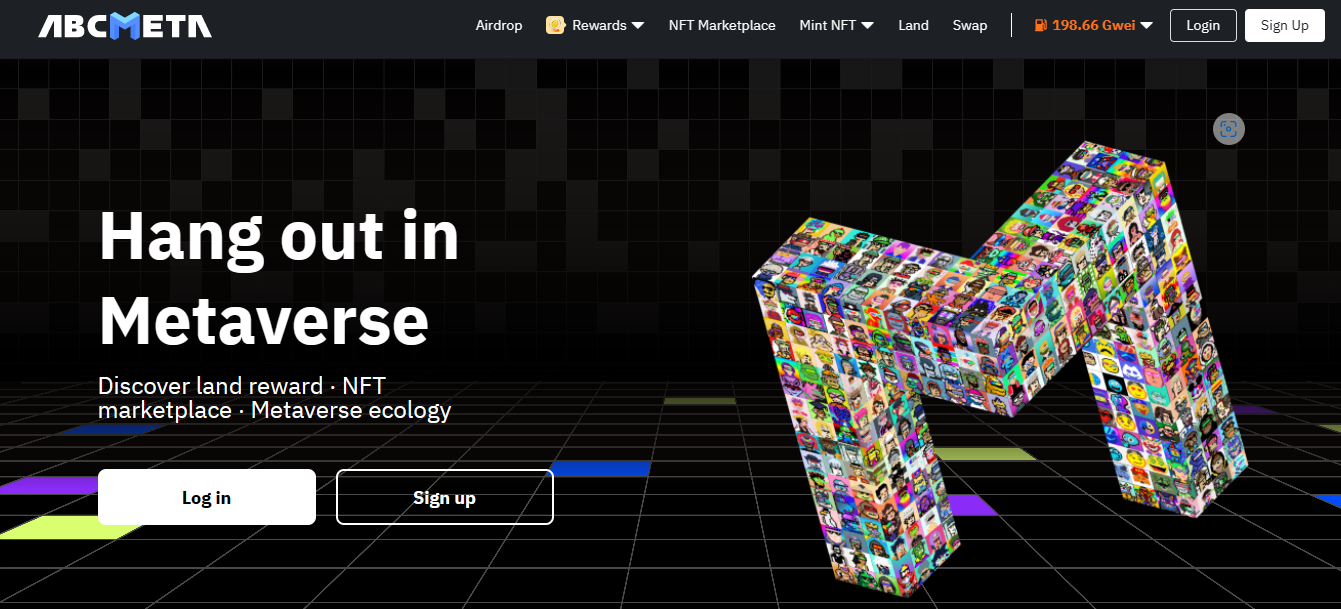
Task: Click the Rewards coin icon
Action: pos(556,26)
